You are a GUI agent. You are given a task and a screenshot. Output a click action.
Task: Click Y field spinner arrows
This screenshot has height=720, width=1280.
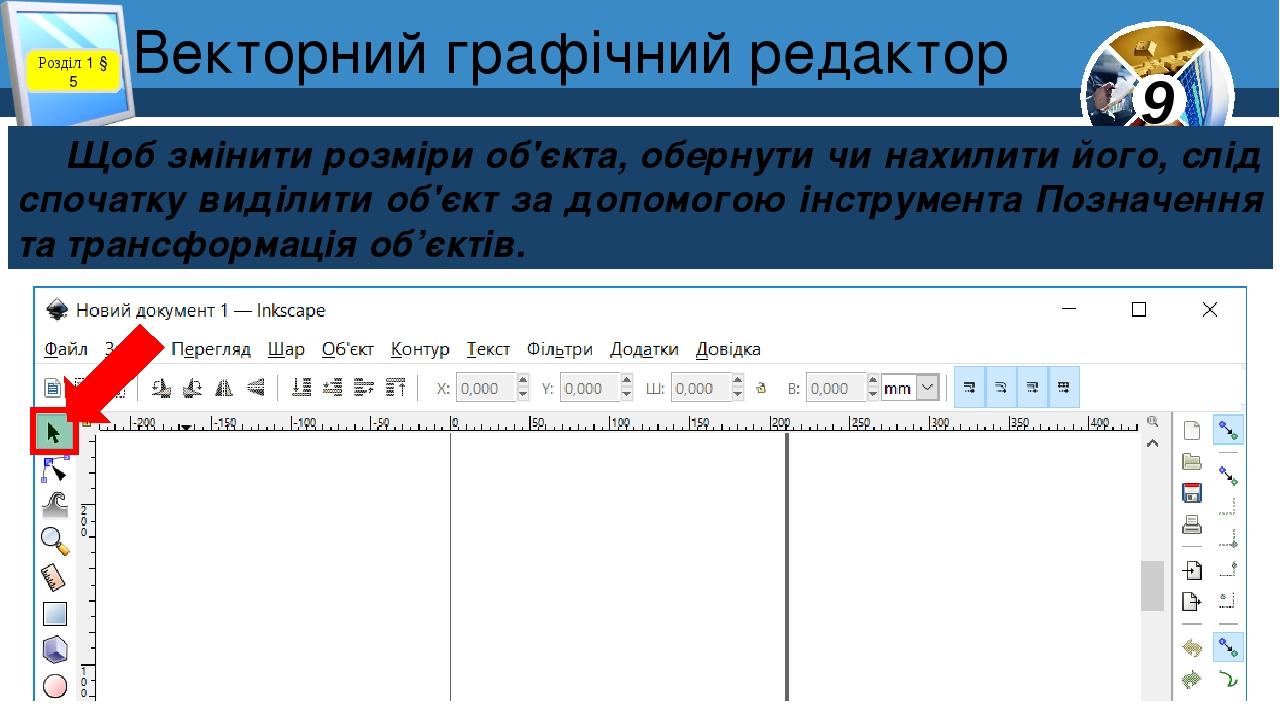tap(626, 388)
